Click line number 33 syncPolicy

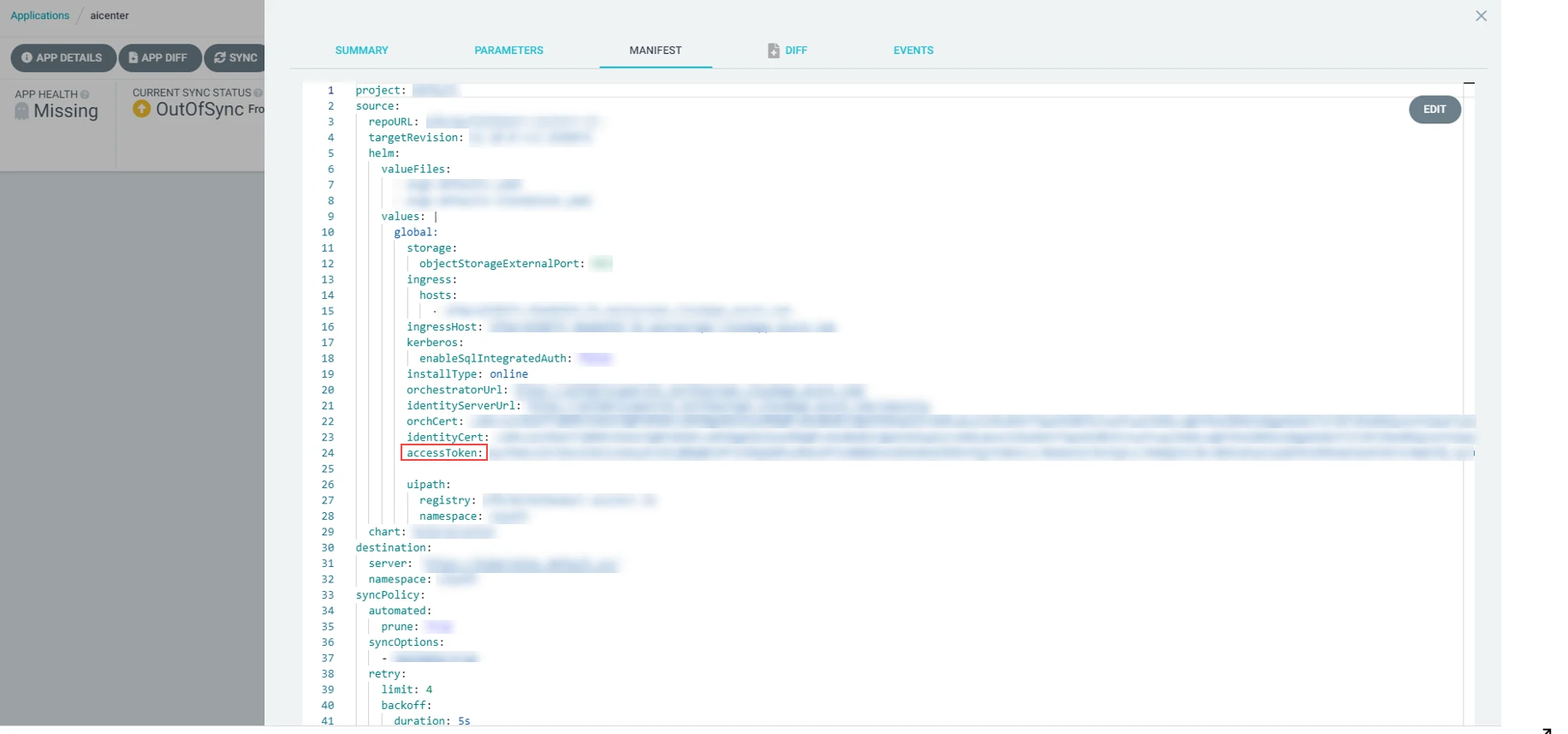tap(328, 595)
